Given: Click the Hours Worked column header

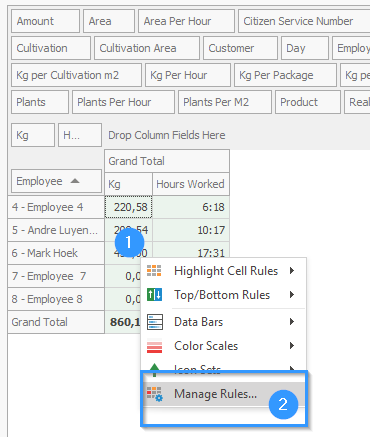Looking at the screenshot, I should click(191, 184).
